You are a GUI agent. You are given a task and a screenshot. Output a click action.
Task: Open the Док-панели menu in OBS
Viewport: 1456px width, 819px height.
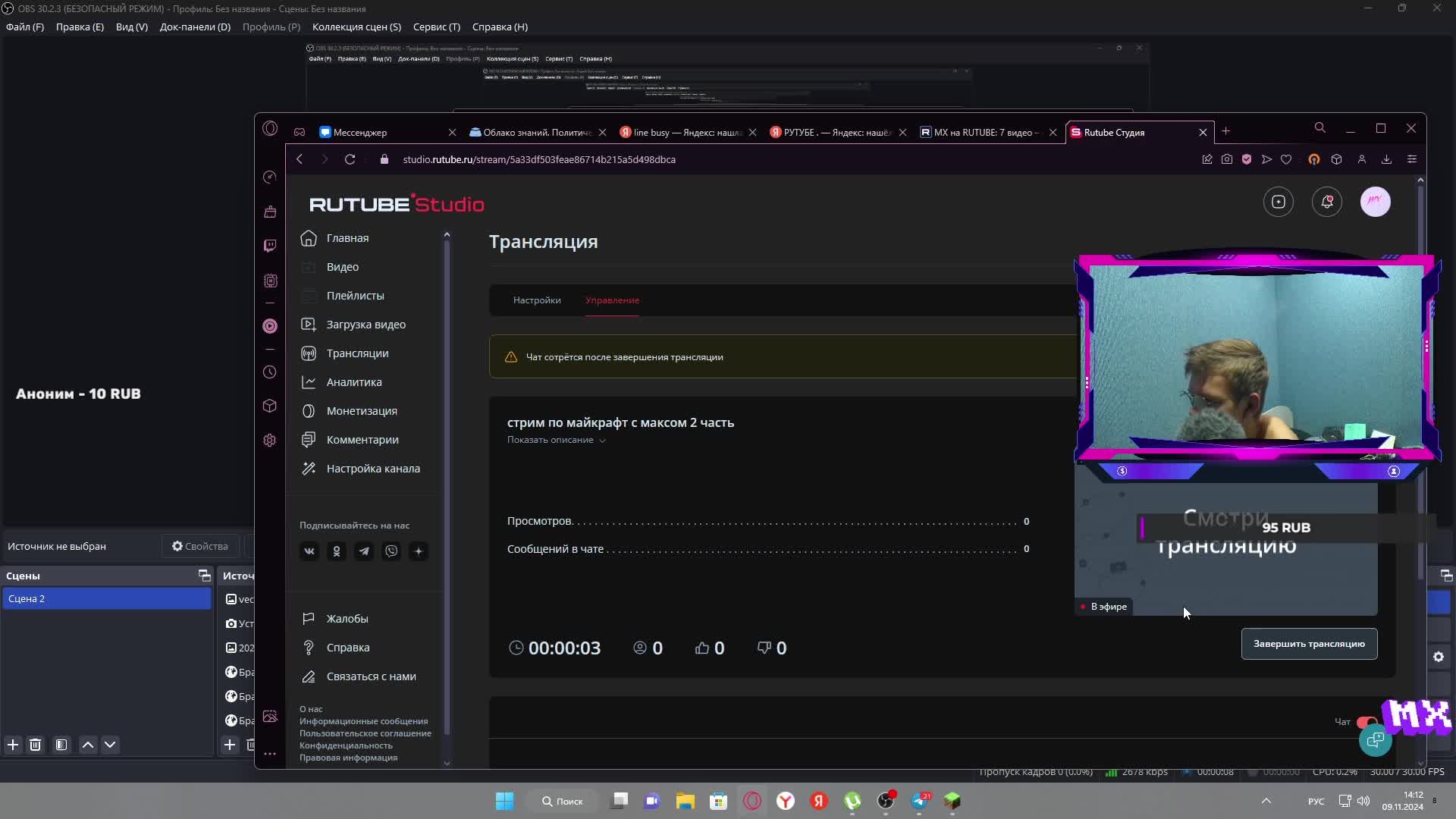click(x=195, y=27)
